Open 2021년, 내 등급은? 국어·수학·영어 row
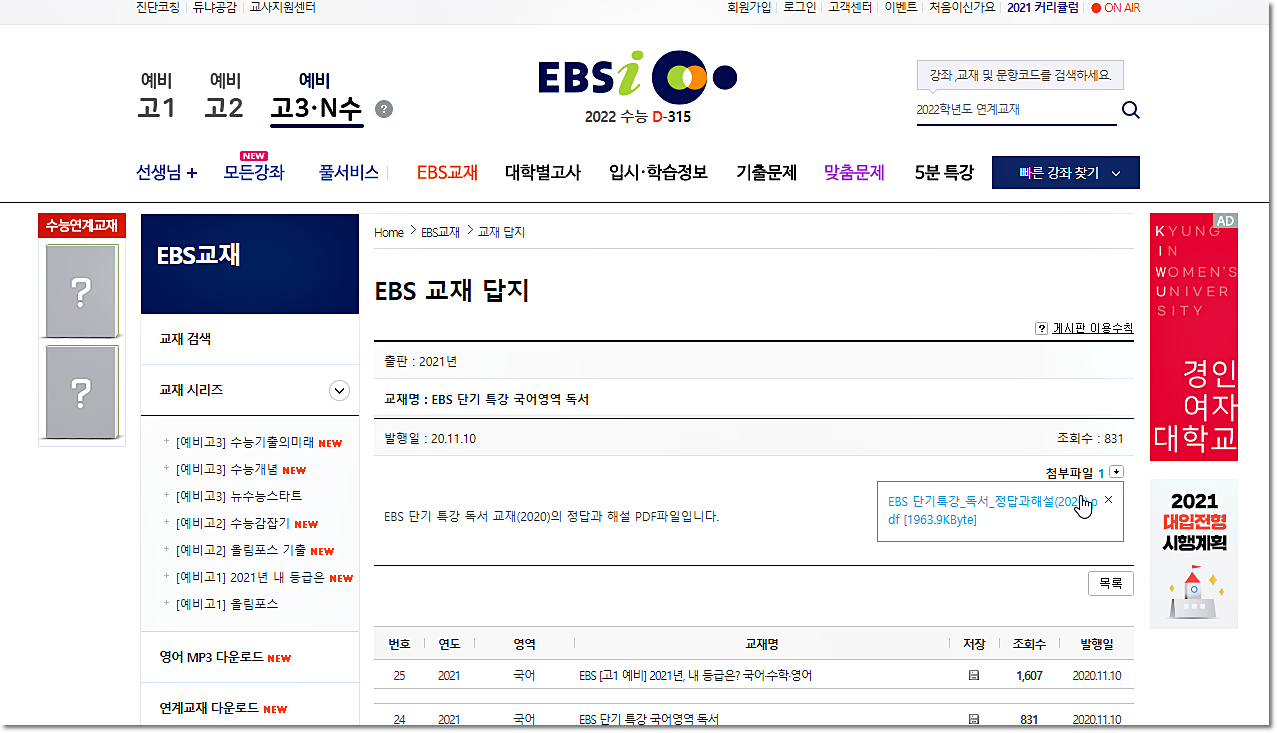Image resolution: width=1277 pixels, height=733 pixels. (695, 676)
